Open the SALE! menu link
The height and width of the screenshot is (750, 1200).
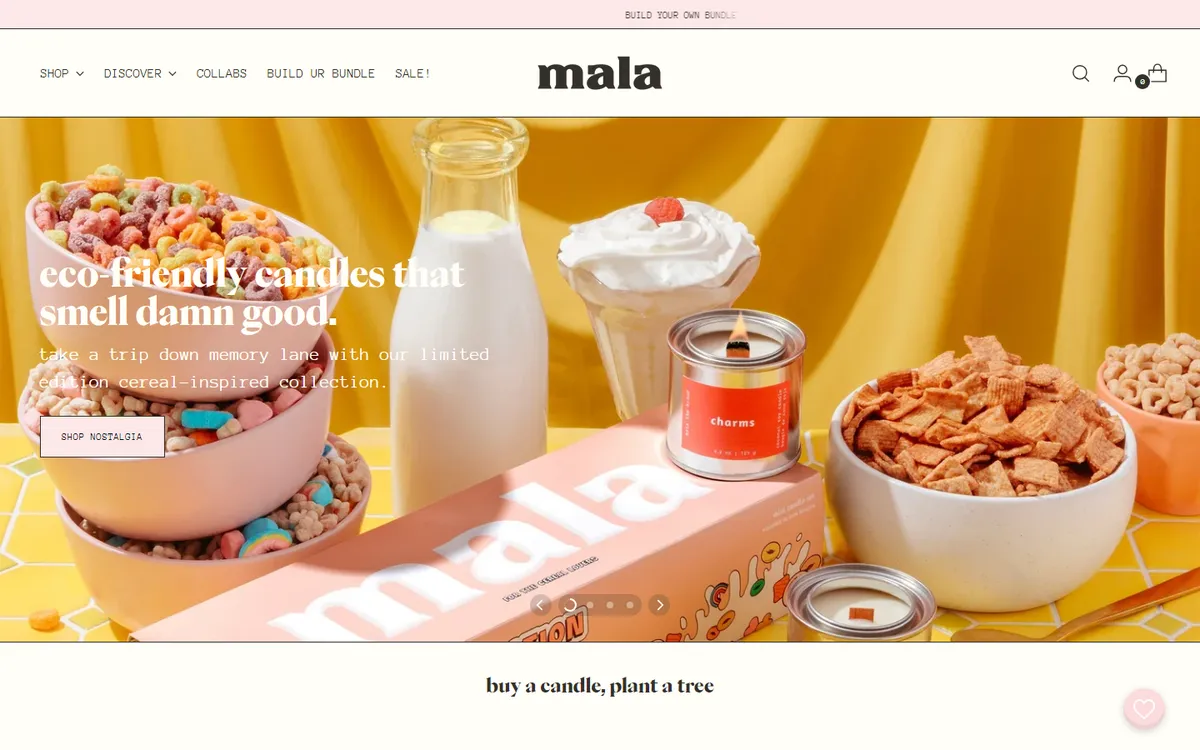pyautogui.click(x=413, y=73)
